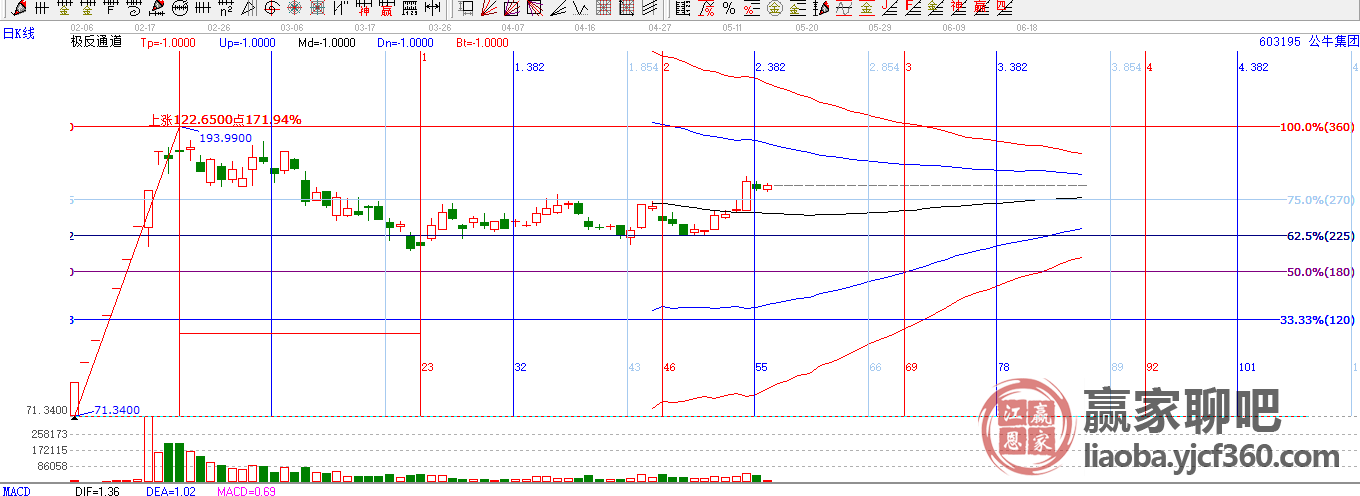Click the 日K线 period label
Image resolution: width=1360 pixels, height=496 pixels.
click(x=18, y=33)
